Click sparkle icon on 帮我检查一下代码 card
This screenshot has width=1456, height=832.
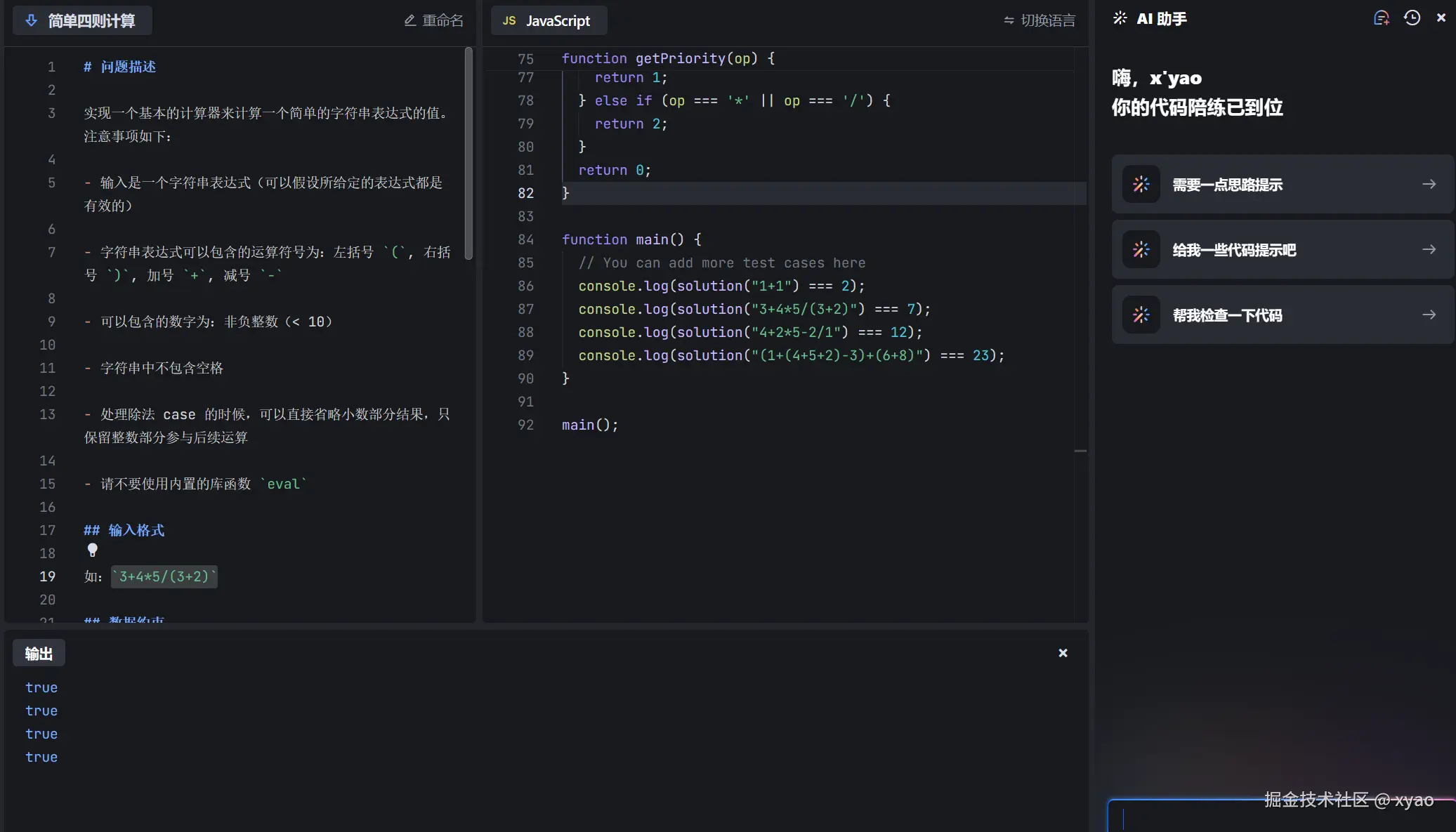click(1141, 315)
